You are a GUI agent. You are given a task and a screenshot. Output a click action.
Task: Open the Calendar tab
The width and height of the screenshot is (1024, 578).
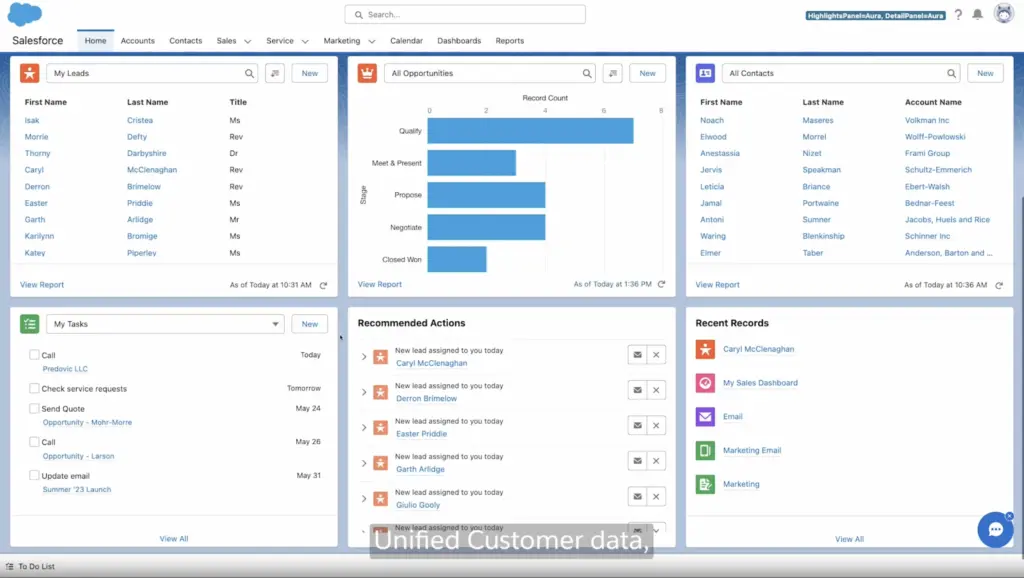pyautogui.click(x=406, y=40)
